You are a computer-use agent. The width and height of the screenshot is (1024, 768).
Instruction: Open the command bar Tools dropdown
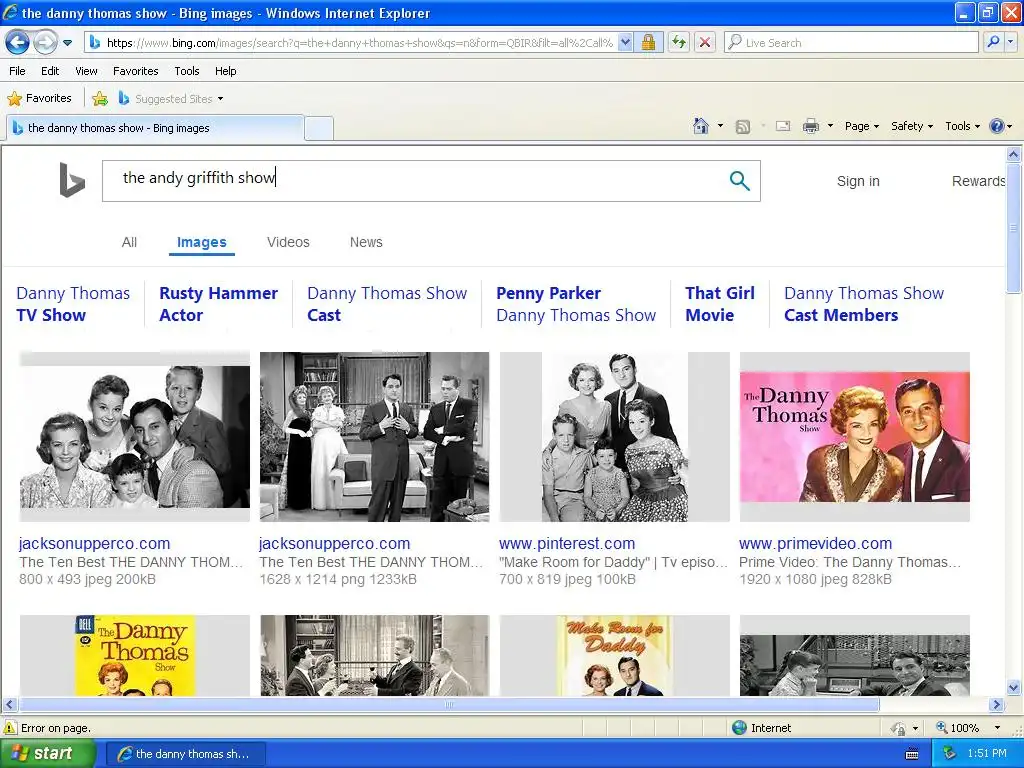tap(962, 126)
